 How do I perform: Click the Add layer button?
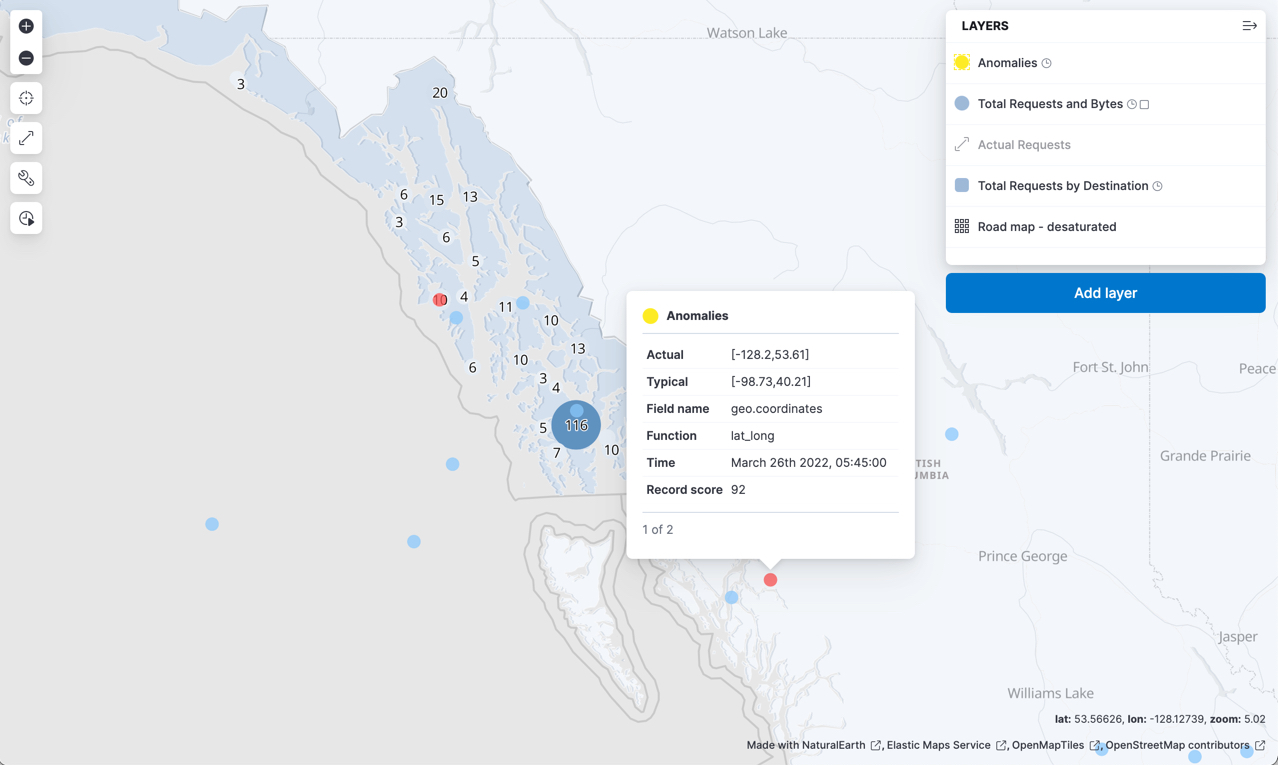pyautogui.click(x=1105, y=293)
